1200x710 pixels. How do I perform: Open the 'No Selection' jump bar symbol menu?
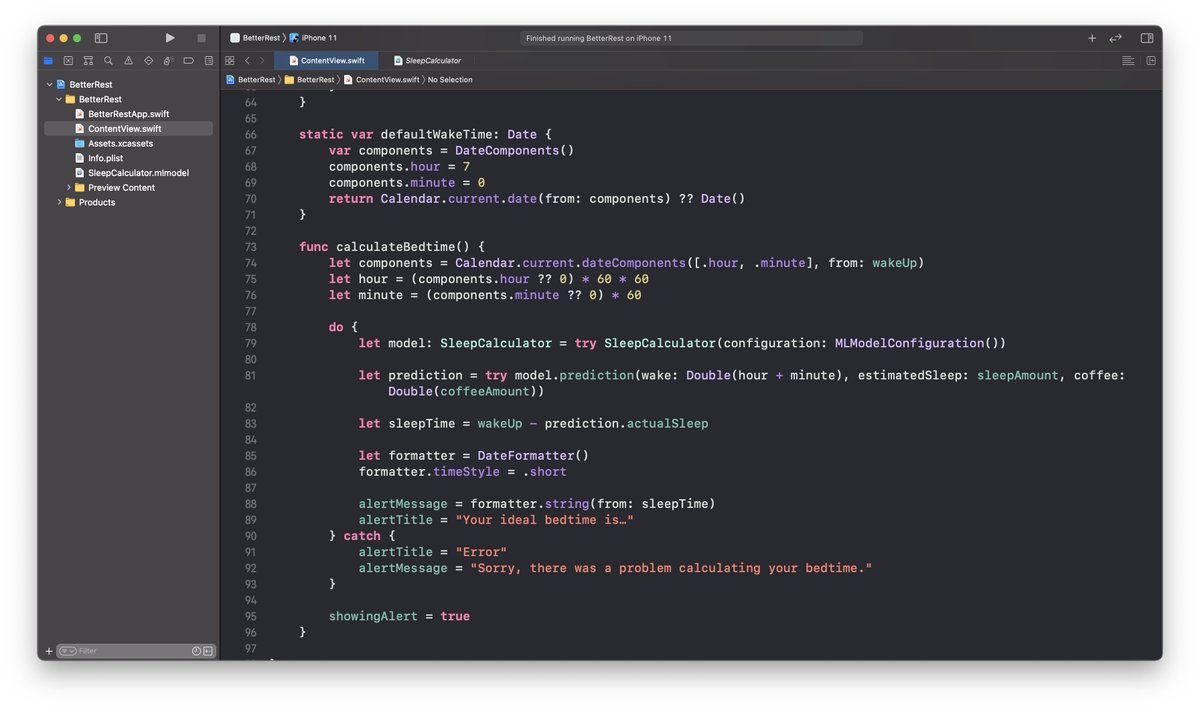click(x=450, y=79)
